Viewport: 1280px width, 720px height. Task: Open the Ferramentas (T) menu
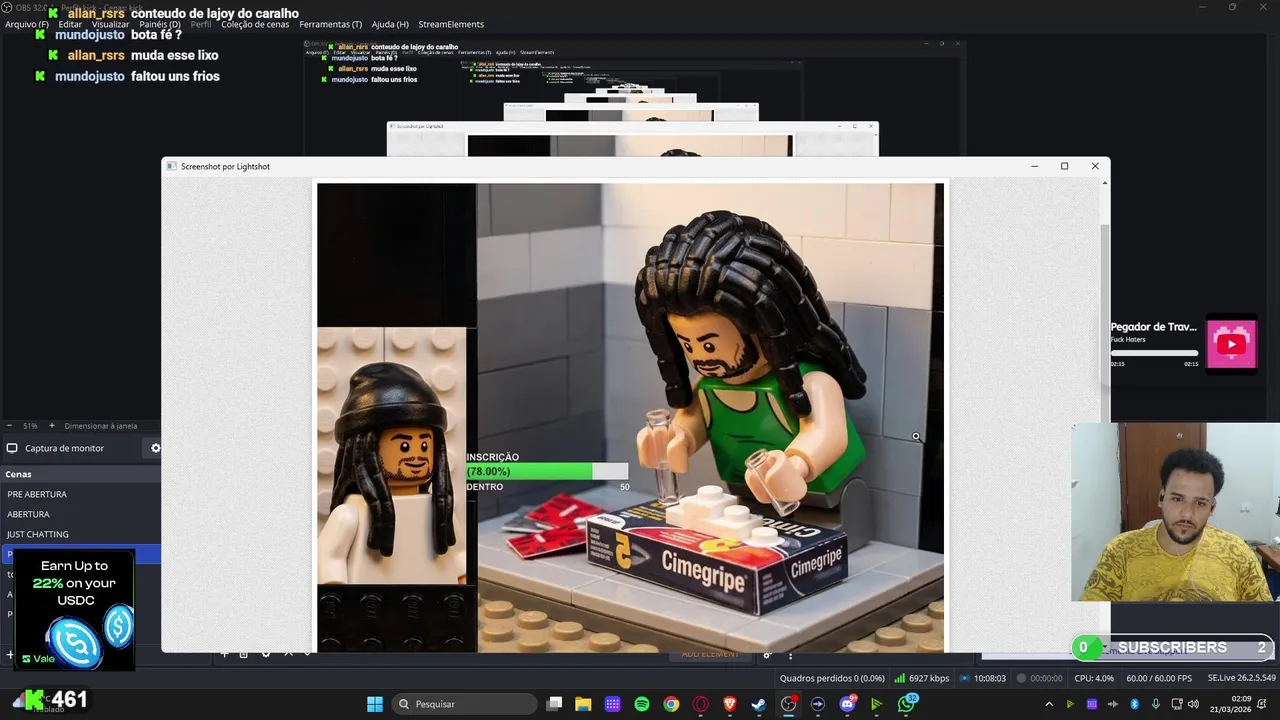pos(331,24)
